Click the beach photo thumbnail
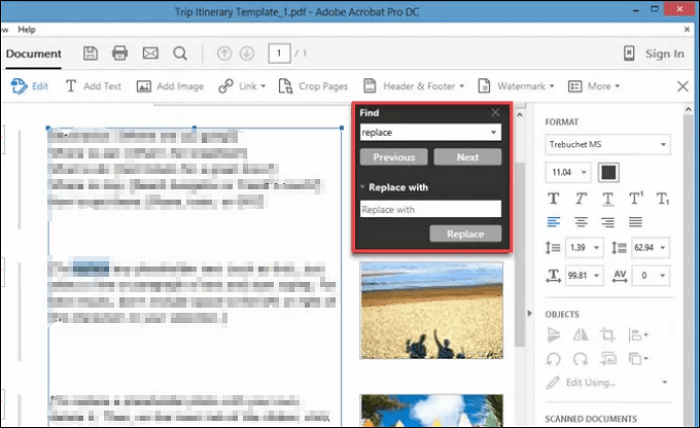This screenshot has height=428, width=700. (x=431, y=310)
